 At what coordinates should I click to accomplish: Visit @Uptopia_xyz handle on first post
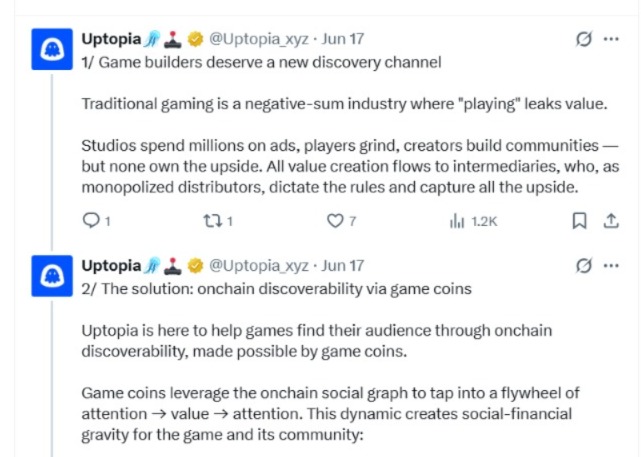tap(259, 39)
